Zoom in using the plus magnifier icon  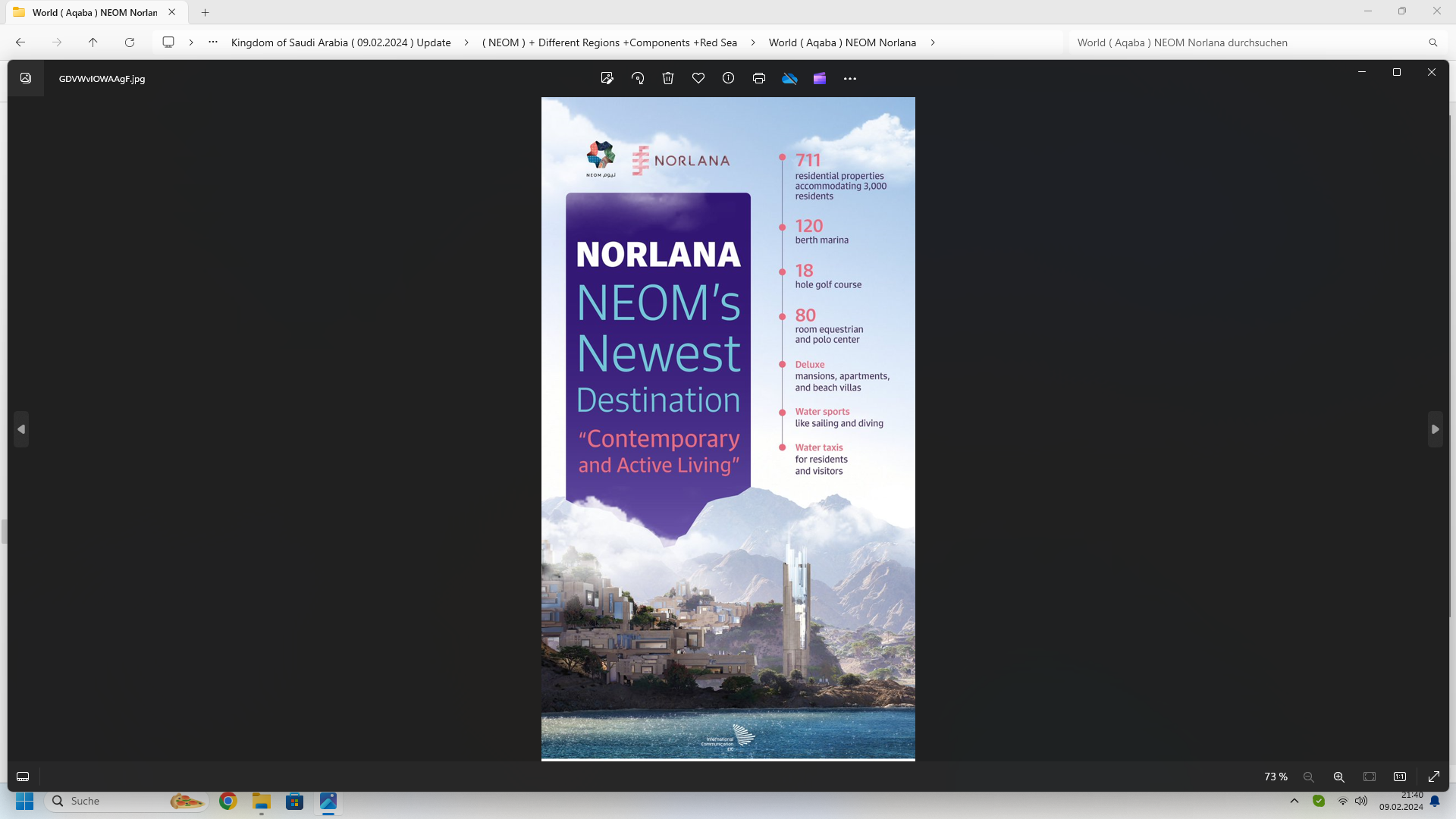(1339, 777)
